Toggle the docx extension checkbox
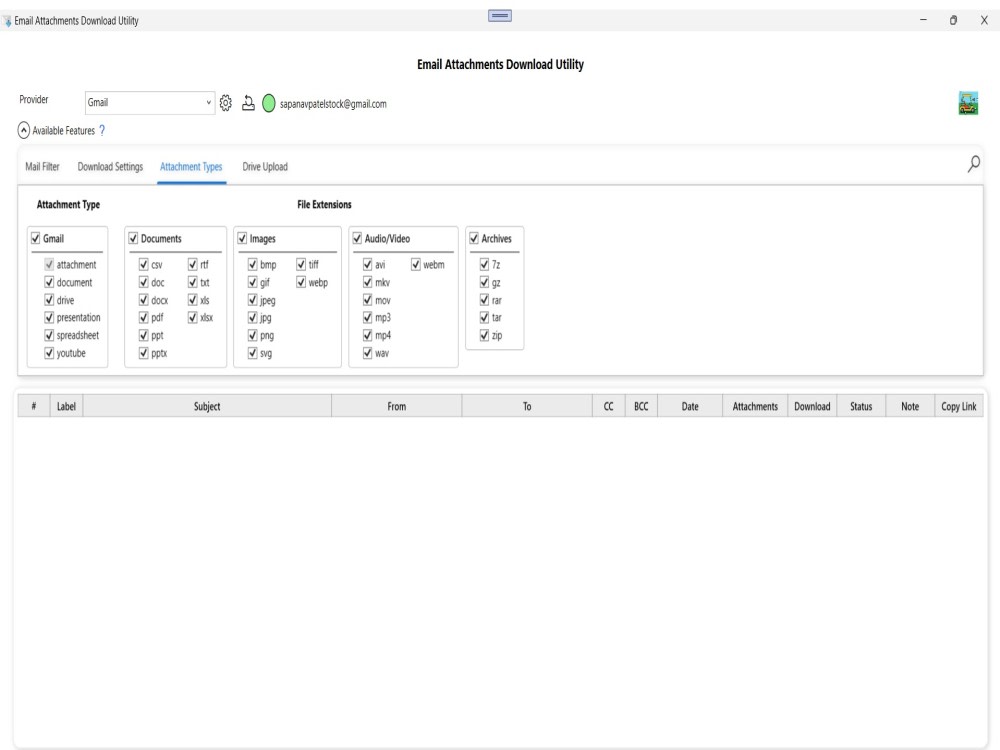The height and width of the screenshot is (750, 1000). tap(143, 300)
